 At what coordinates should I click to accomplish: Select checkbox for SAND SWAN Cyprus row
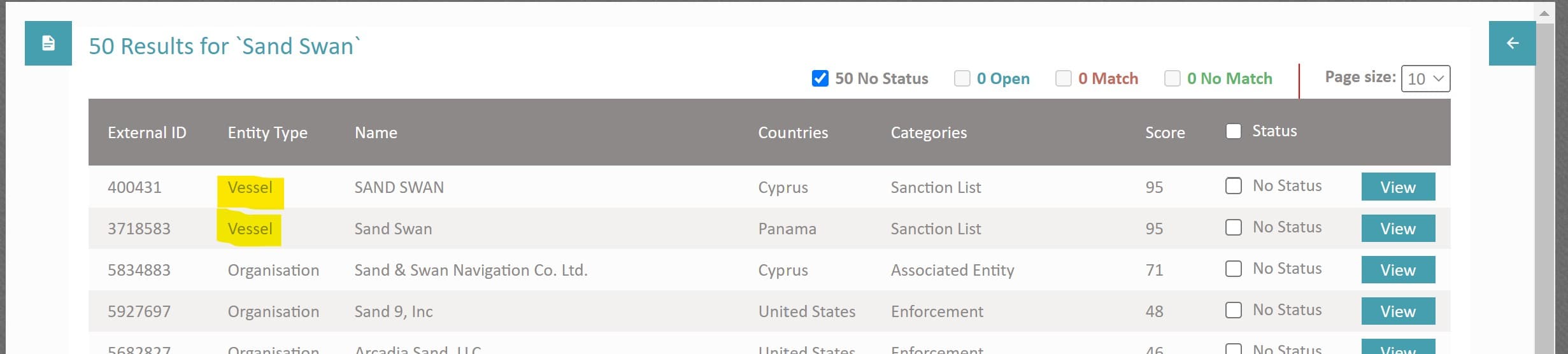pos(1233,186)
